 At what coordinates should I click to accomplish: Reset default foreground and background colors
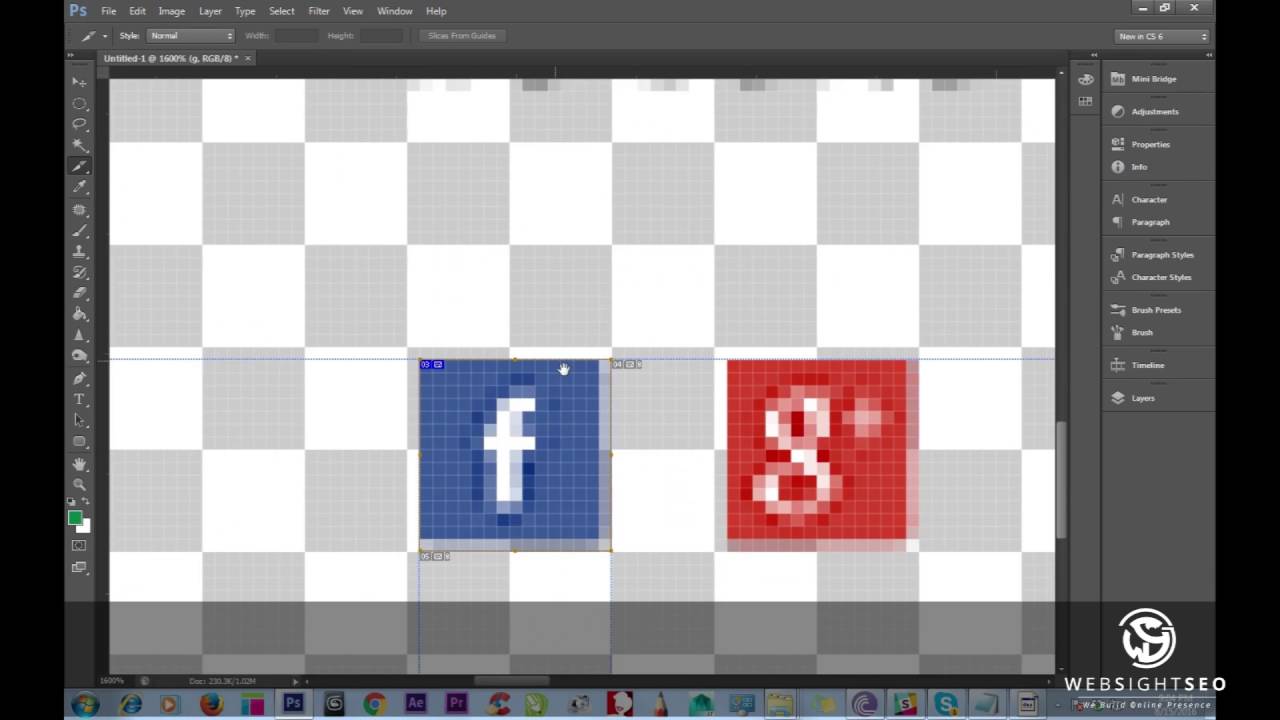point(72,502)
